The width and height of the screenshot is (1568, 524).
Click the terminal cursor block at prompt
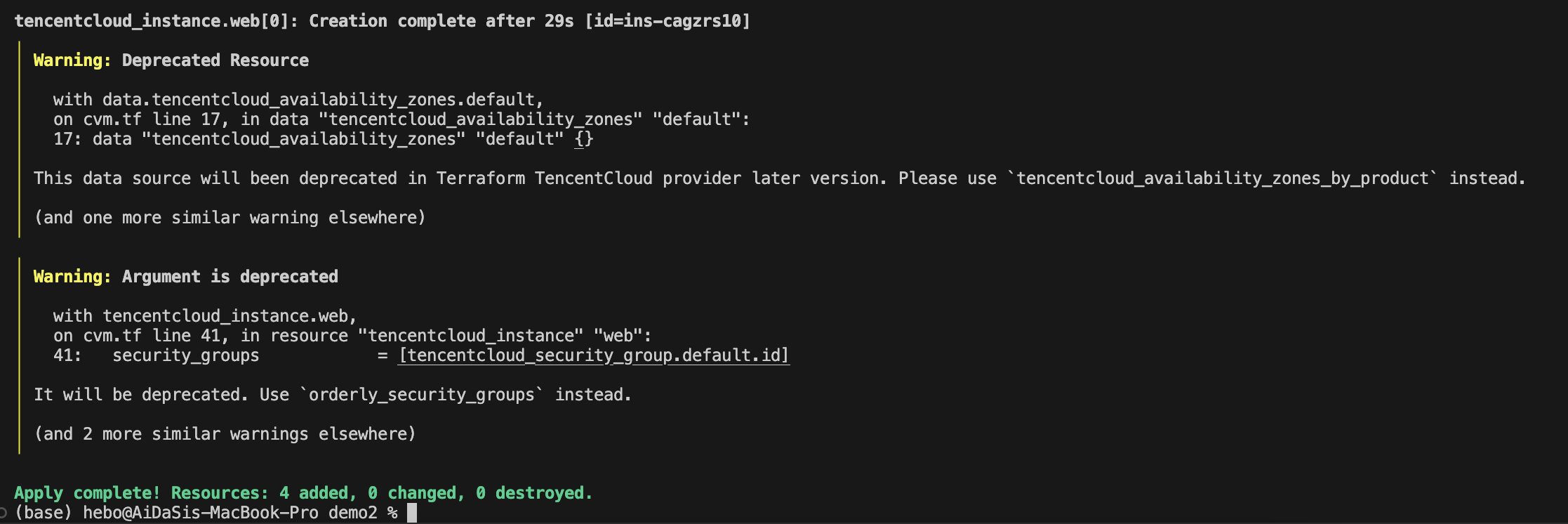pos(412,513)
